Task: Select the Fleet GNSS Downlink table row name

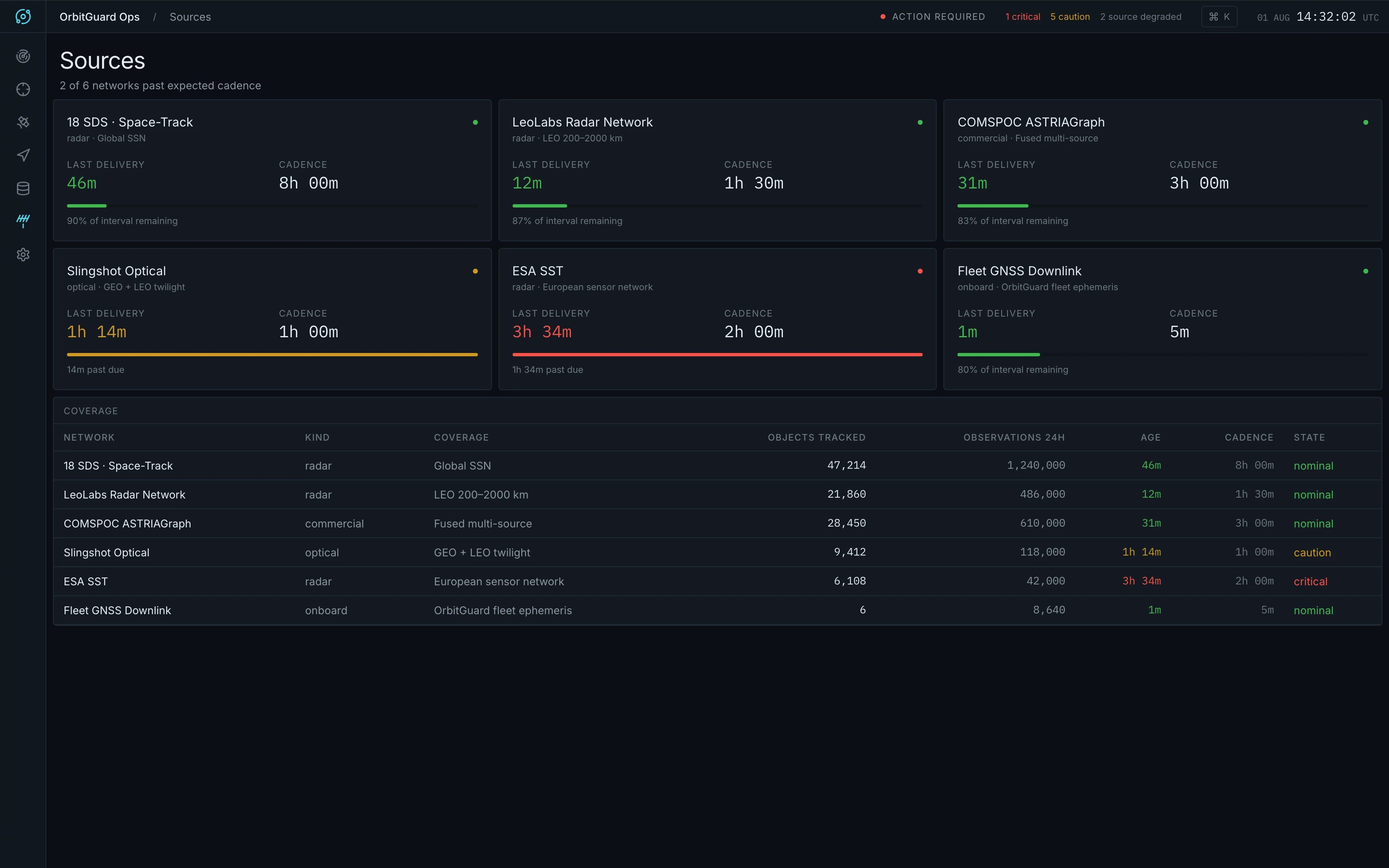Action: [x=117, y=610]
